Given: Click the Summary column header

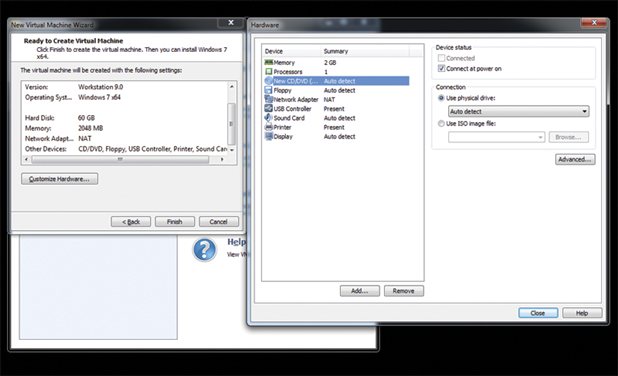Looking at the screenshot, I should 365,51.
